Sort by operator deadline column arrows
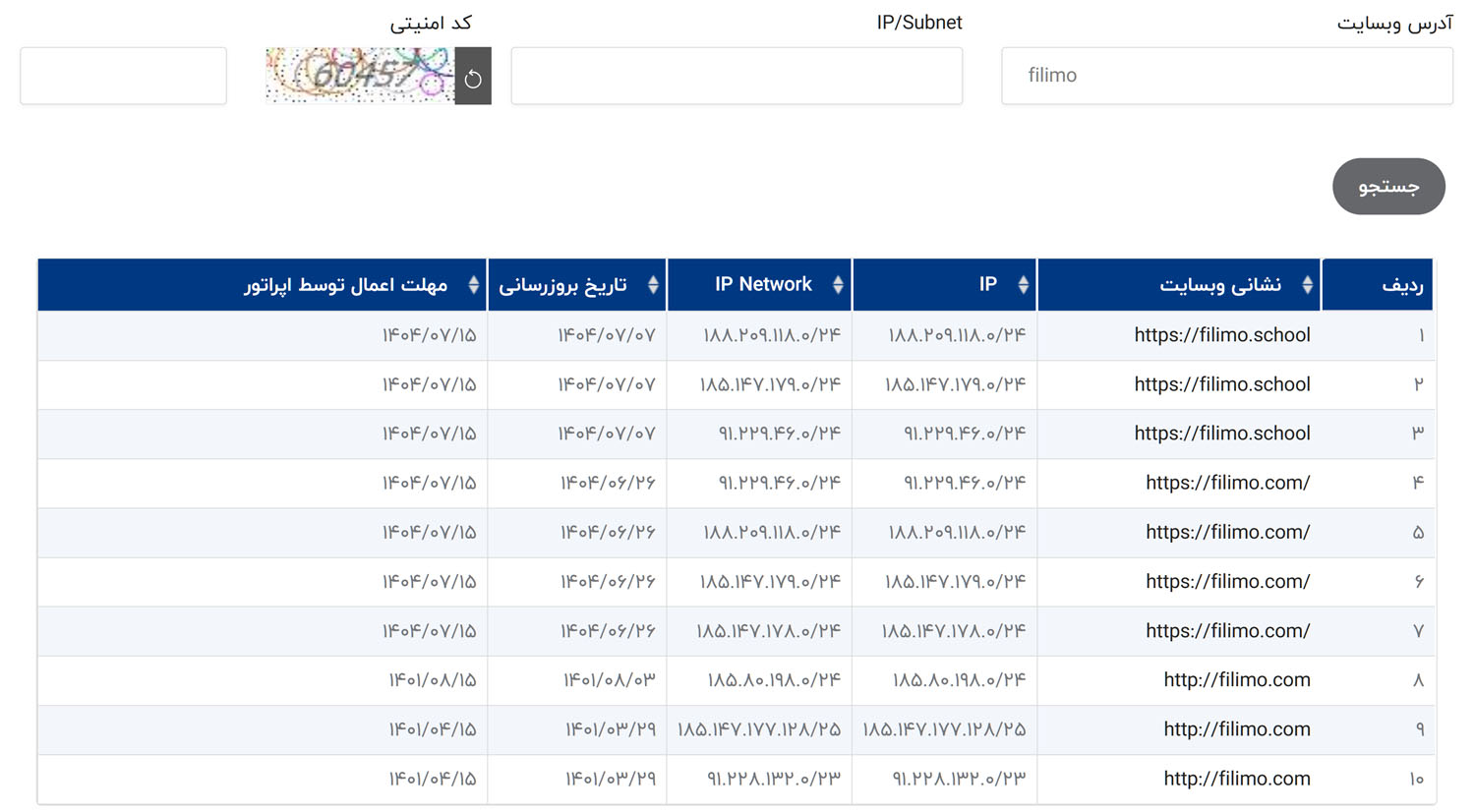This screenshot has width=1475, height=812. tap(473, 285)
